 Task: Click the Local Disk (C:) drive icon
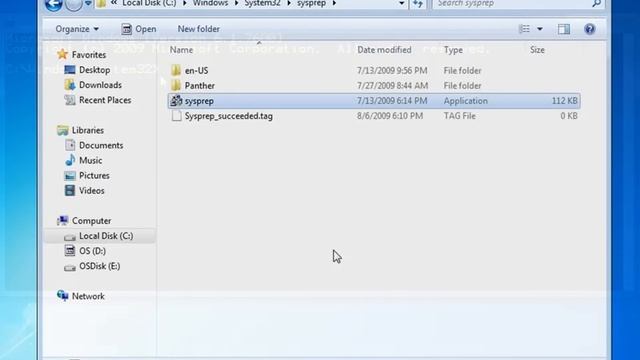pyautogui.click(x=70, y=237)
